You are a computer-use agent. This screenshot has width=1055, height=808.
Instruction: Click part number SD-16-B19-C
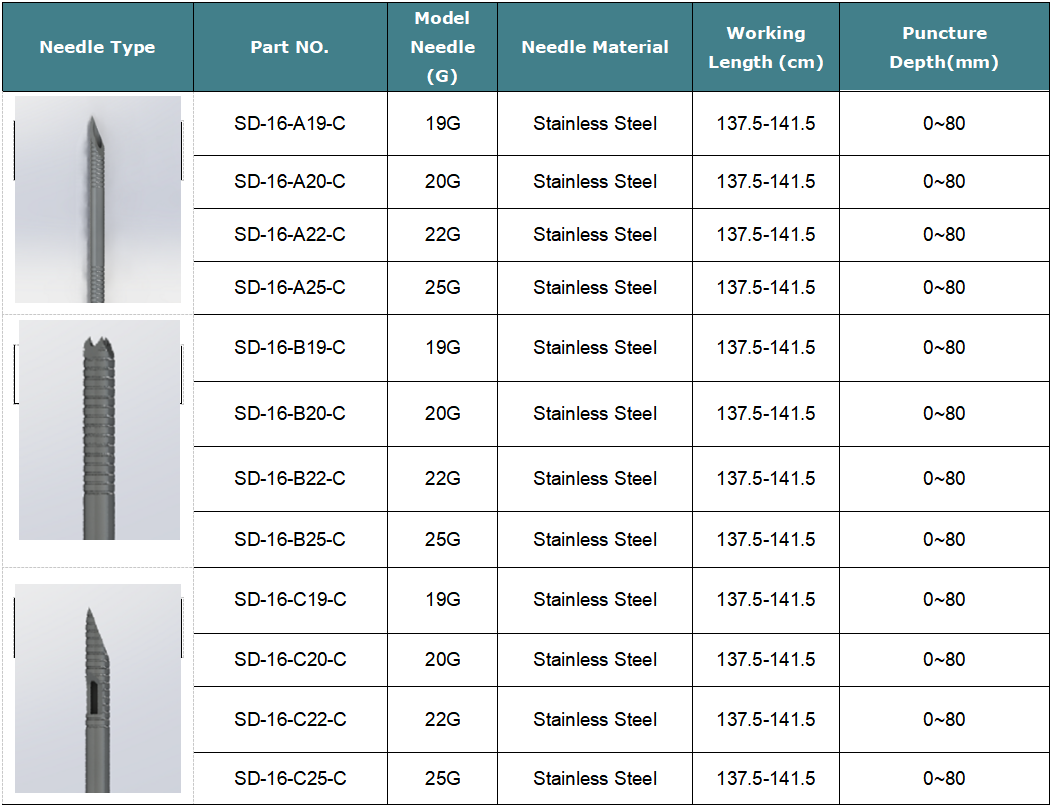click(290, 348)
